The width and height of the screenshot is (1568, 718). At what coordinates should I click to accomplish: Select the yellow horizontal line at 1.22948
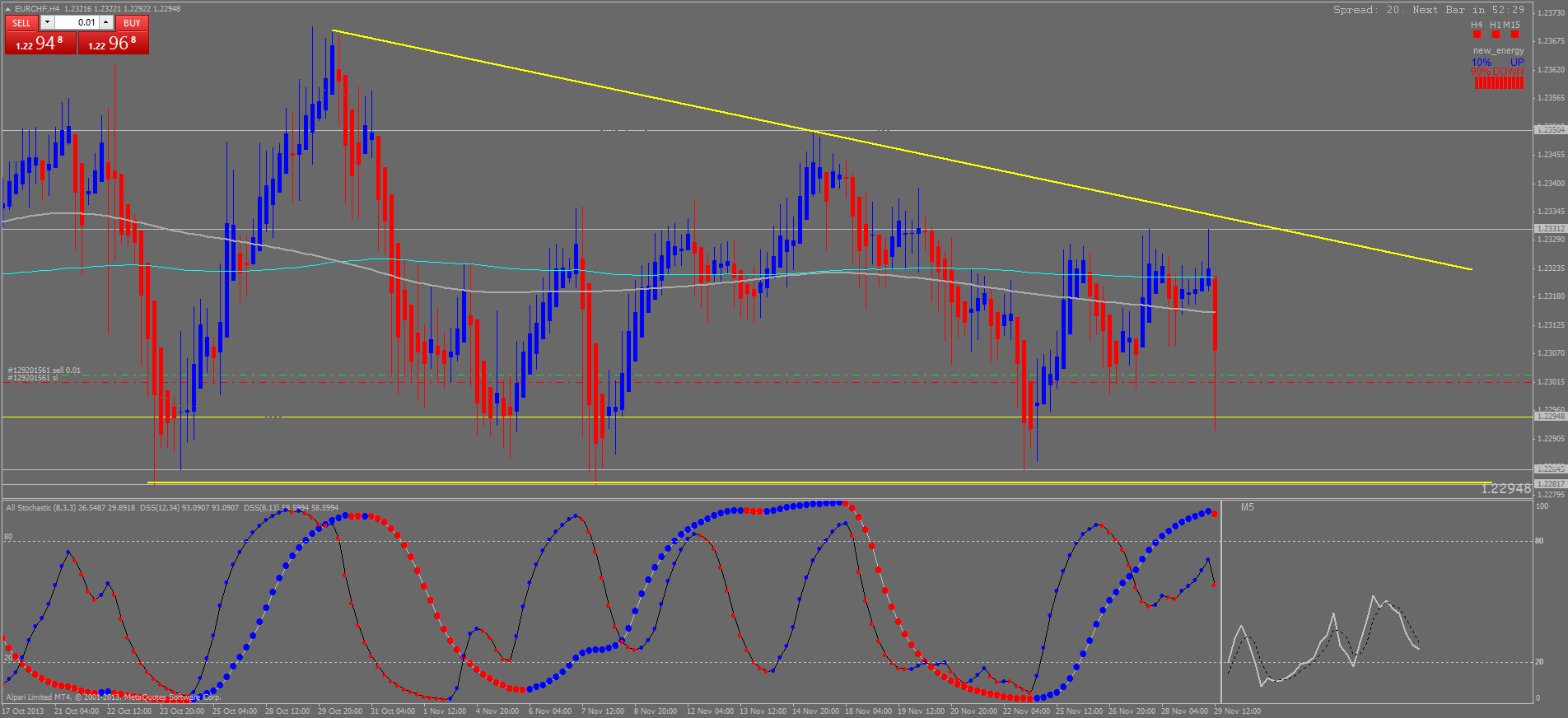(766, 417)
